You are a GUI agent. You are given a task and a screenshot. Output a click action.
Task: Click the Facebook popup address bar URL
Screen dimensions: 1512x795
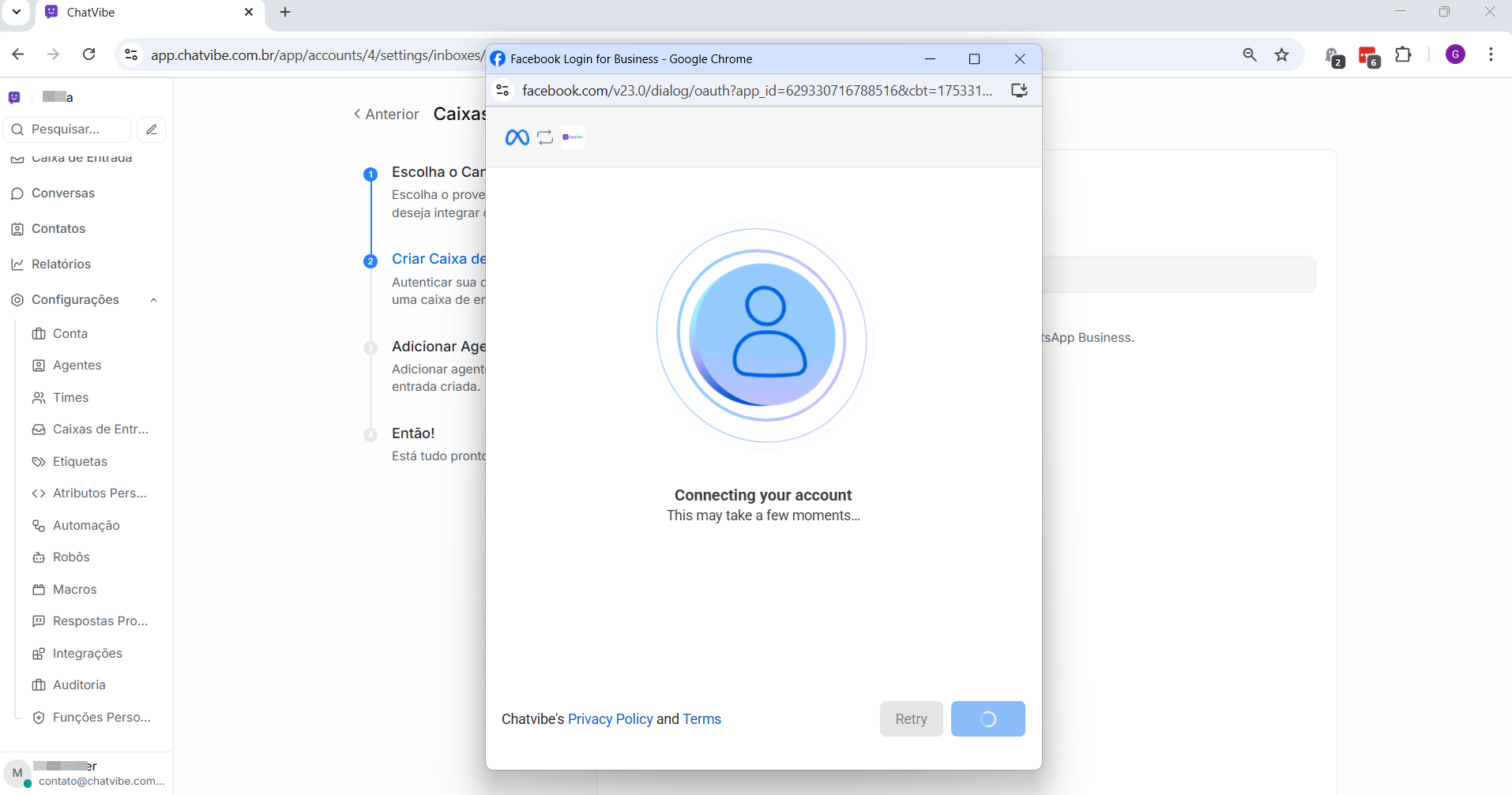click(758, 91)
